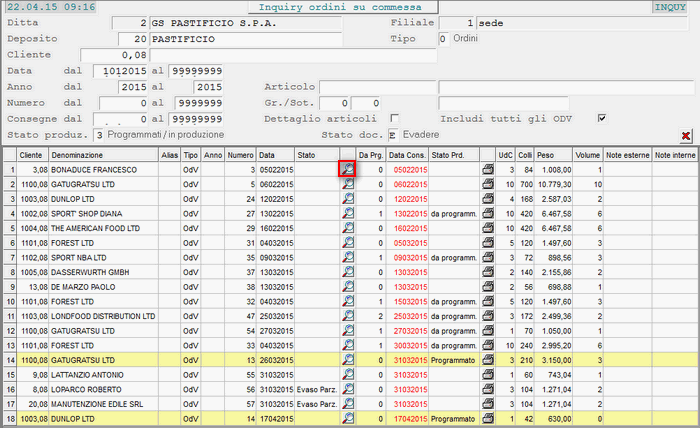Print icon for DASSERWURTH GMBH row
The width and height of the screenshot is (700, 428).
pyautogui.click(x=488, y=272)
